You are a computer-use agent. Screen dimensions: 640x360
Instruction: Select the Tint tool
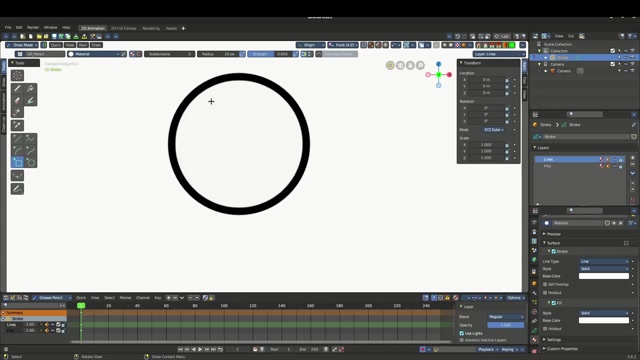point(31,100)
